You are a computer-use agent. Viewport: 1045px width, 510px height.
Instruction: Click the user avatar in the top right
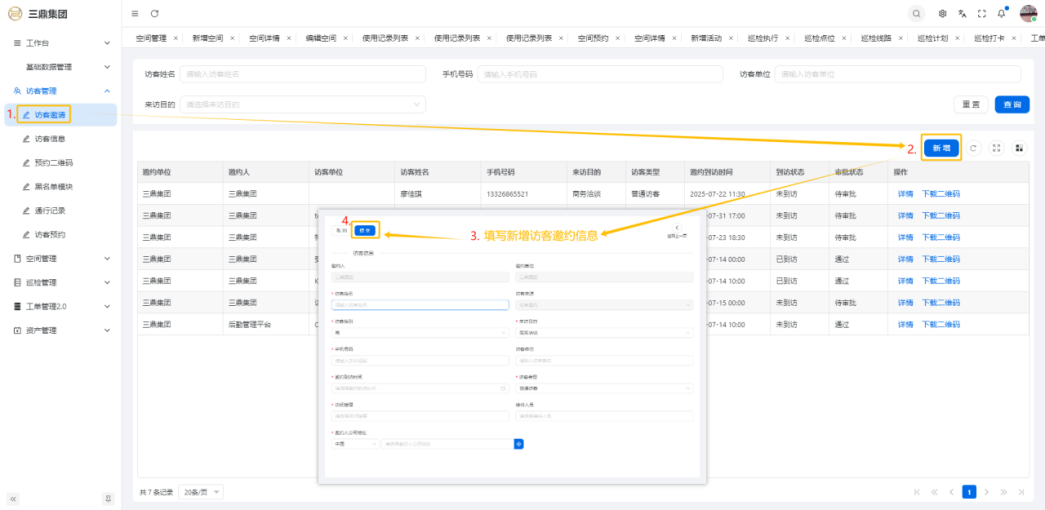(x=1028, y=13)
